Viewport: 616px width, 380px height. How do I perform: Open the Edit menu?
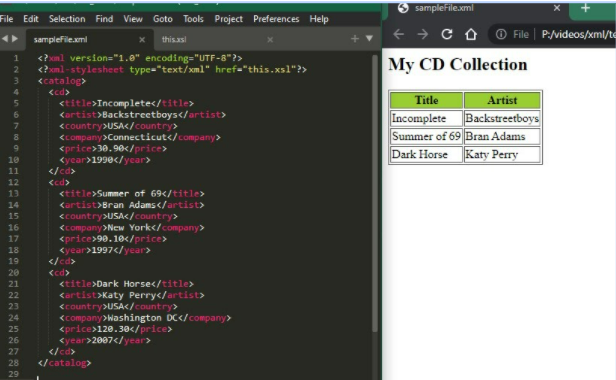[x=31, y=19]
